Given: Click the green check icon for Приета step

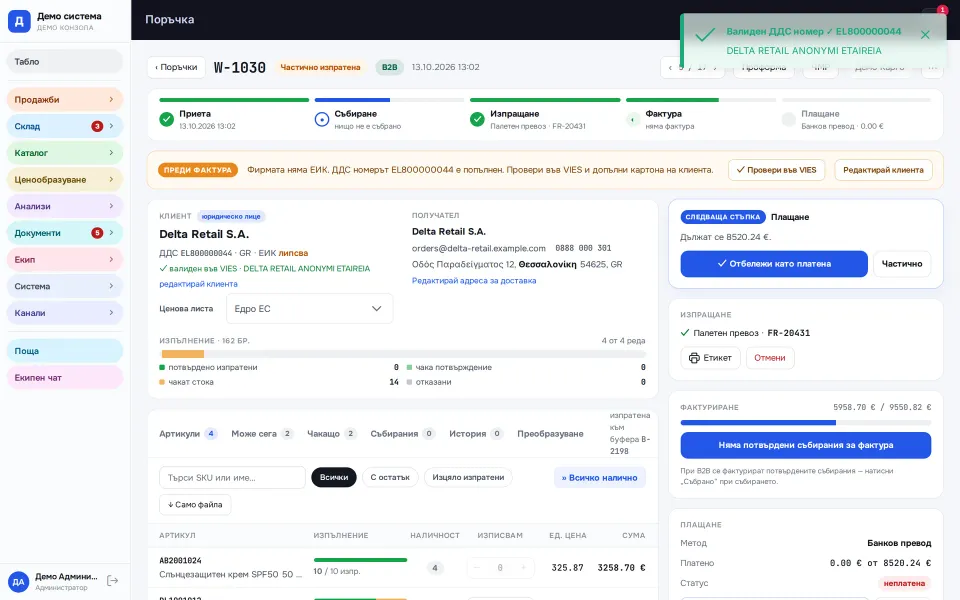Looking at the screenshot, I should point(167,119).
